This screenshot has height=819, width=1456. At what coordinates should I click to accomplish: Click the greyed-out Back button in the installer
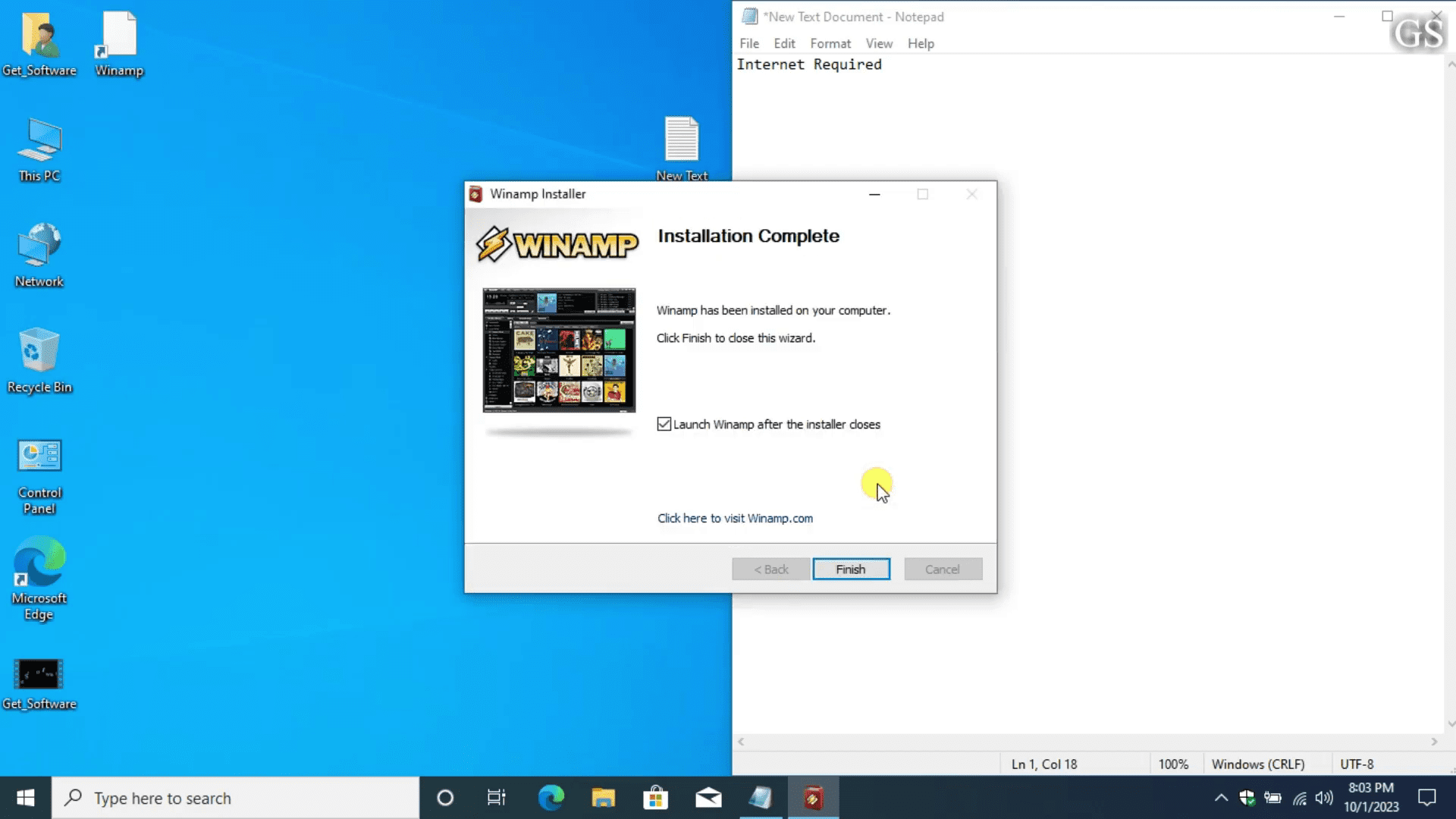tap(770, 570)
